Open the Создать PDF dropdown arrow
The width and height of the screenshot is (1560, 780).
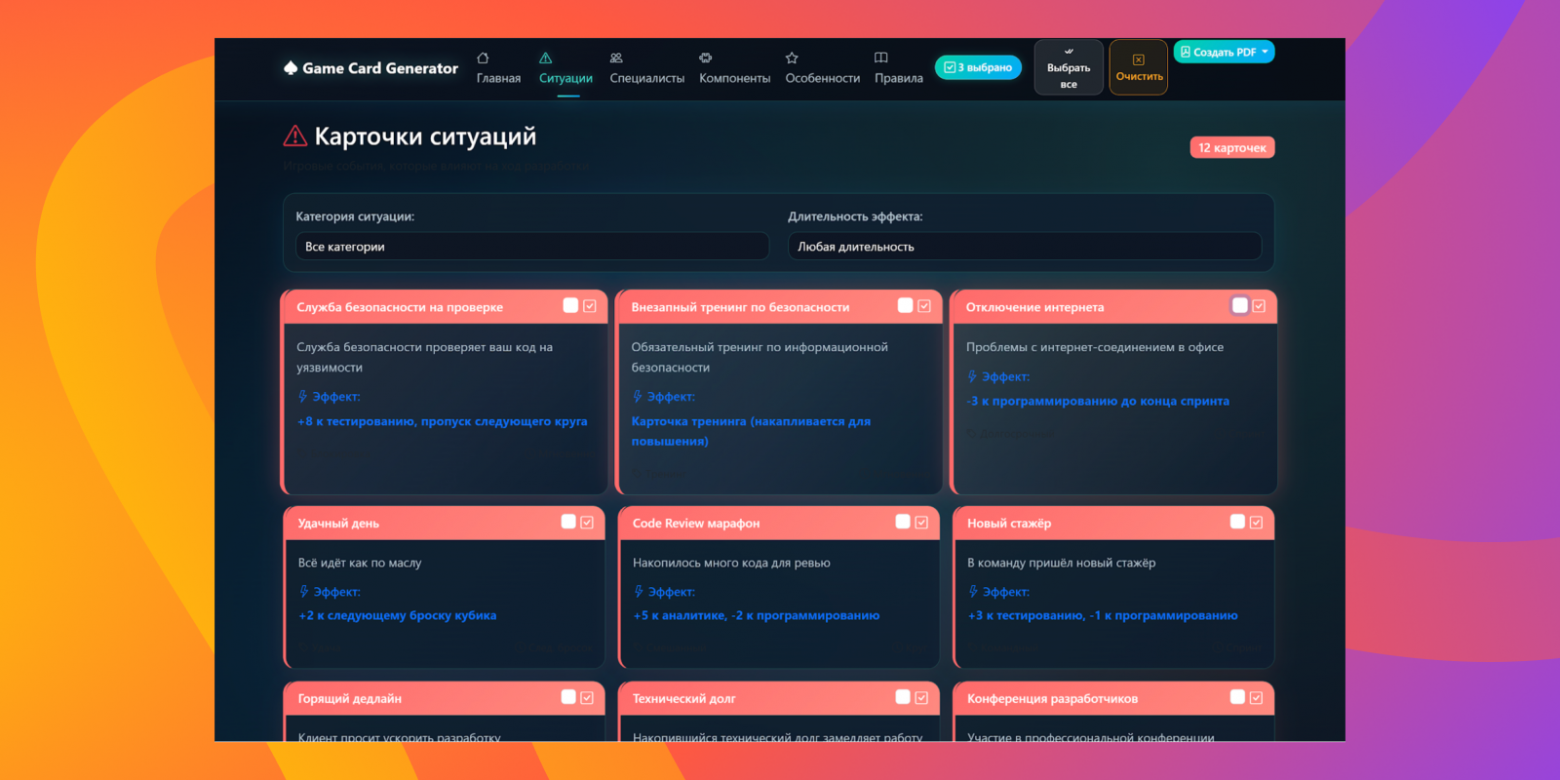pos(1265,52)
